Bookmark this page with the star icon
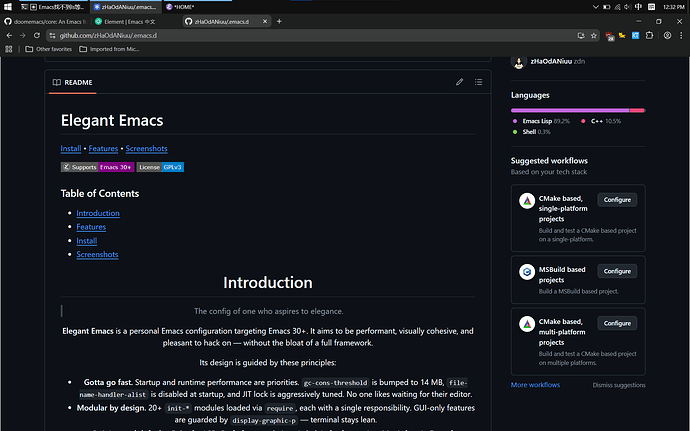 pos(594,36)
